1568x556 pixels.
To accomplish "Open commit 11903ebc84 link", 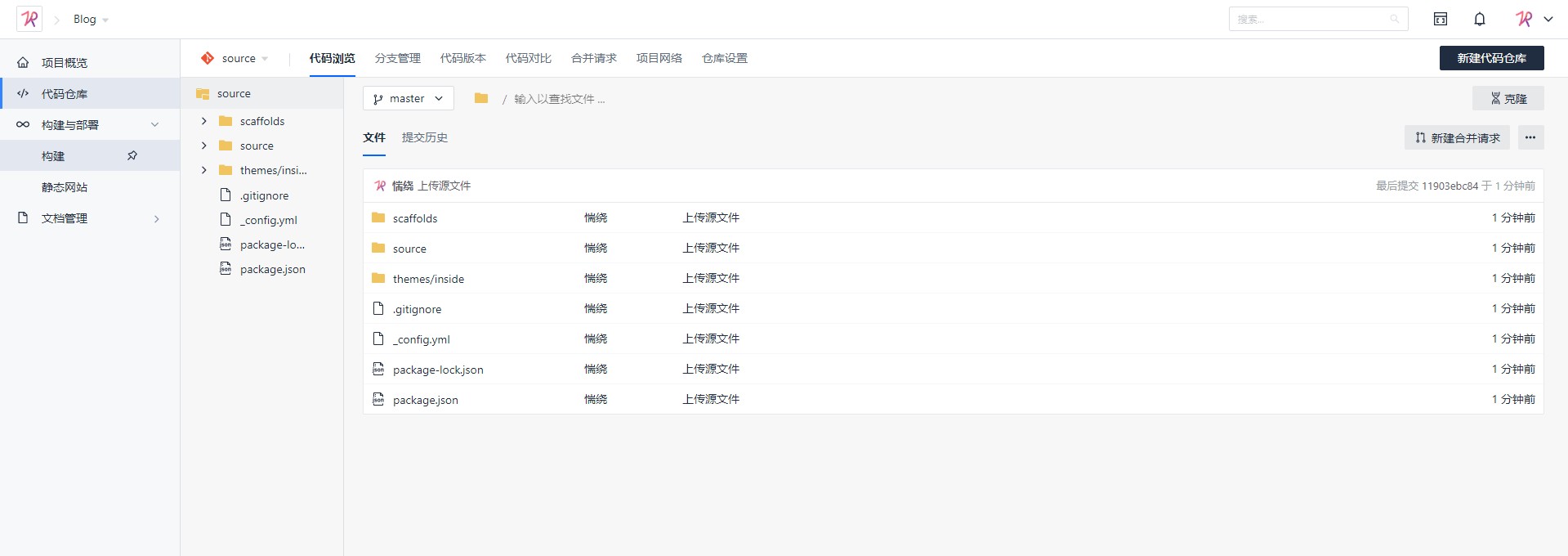I will point(1450,186).
